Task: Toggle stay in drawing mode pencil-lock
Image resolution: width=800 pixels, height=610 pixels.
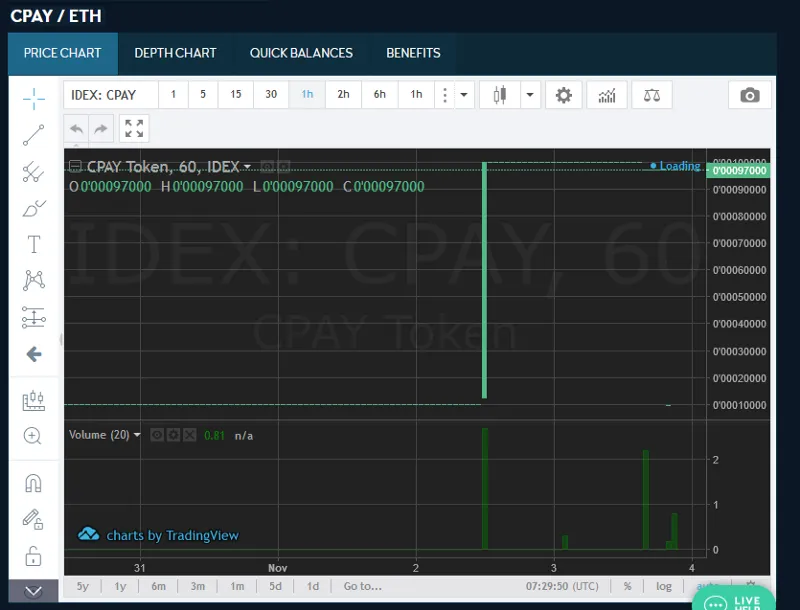Action: (x=33, y=519)
